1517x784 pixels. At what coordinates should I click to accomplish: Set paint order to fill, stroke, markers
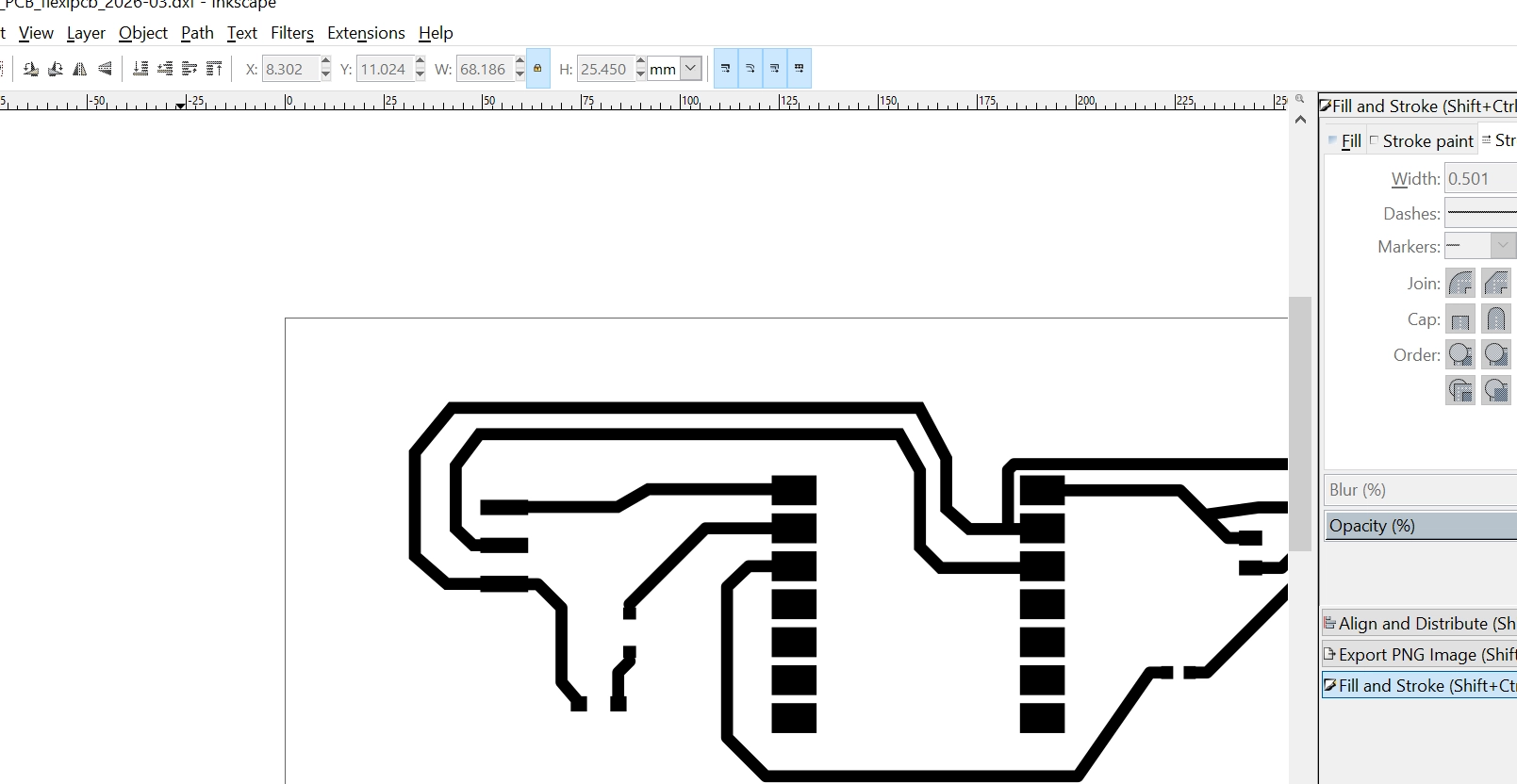[1460, 354]
